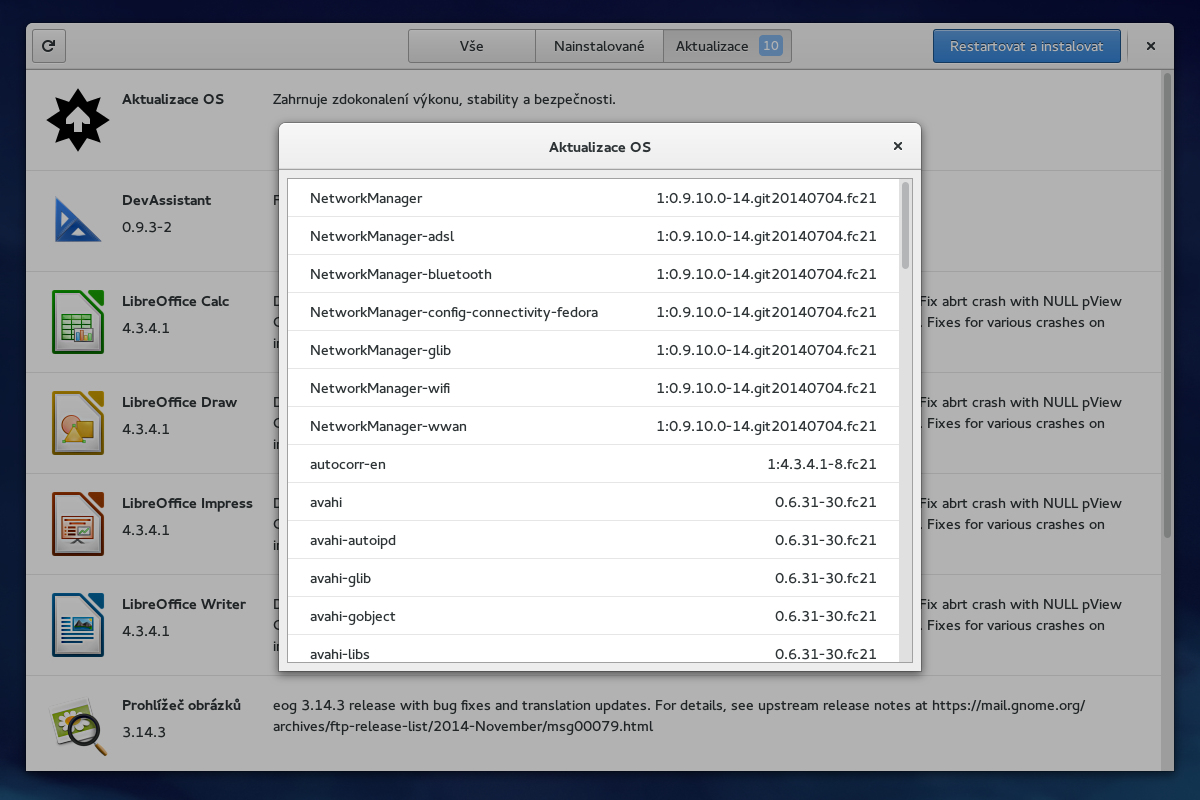This screenshot has width=1200, height=800.
Task: Click the Aktualizace OS star icon
Action: [x=78, y=120]
